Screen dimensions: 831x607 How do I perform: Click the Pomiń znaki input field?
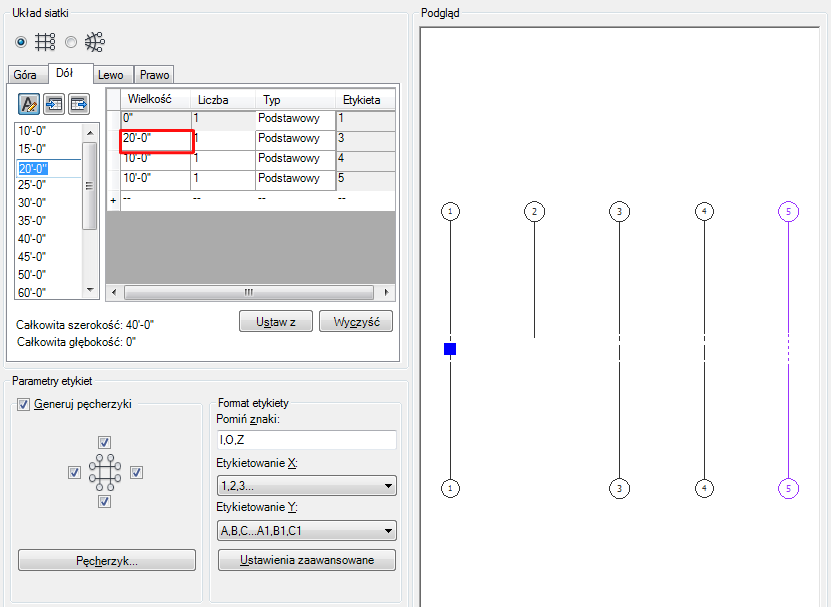[x=306, y=440]
